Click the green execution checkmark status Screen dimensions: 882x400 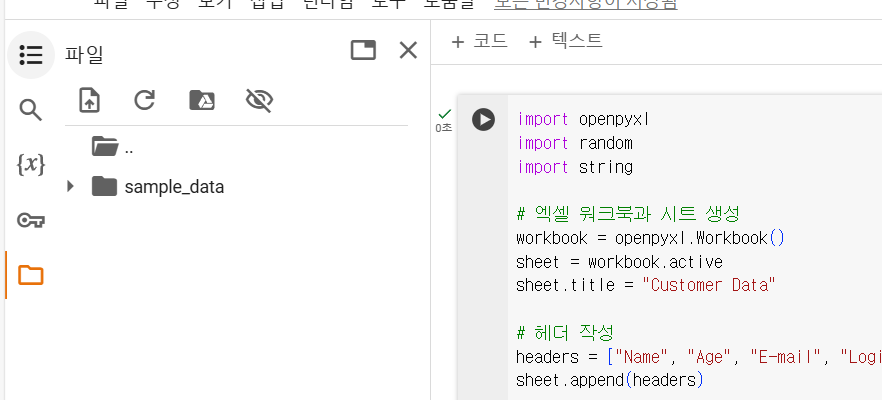tap(444, 114)
